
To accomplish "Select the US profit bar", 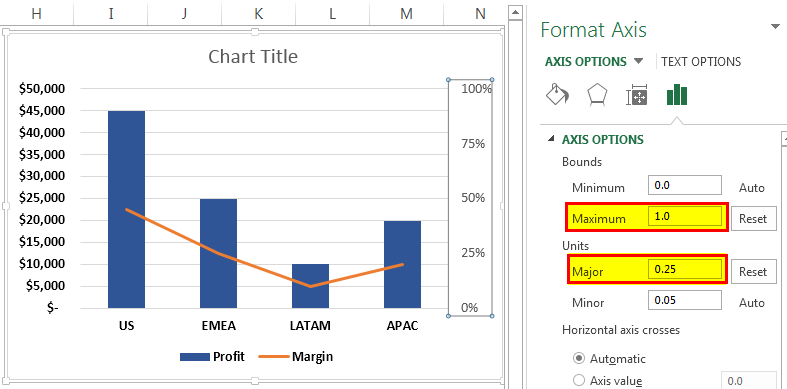I will click(x=126, y=209).
